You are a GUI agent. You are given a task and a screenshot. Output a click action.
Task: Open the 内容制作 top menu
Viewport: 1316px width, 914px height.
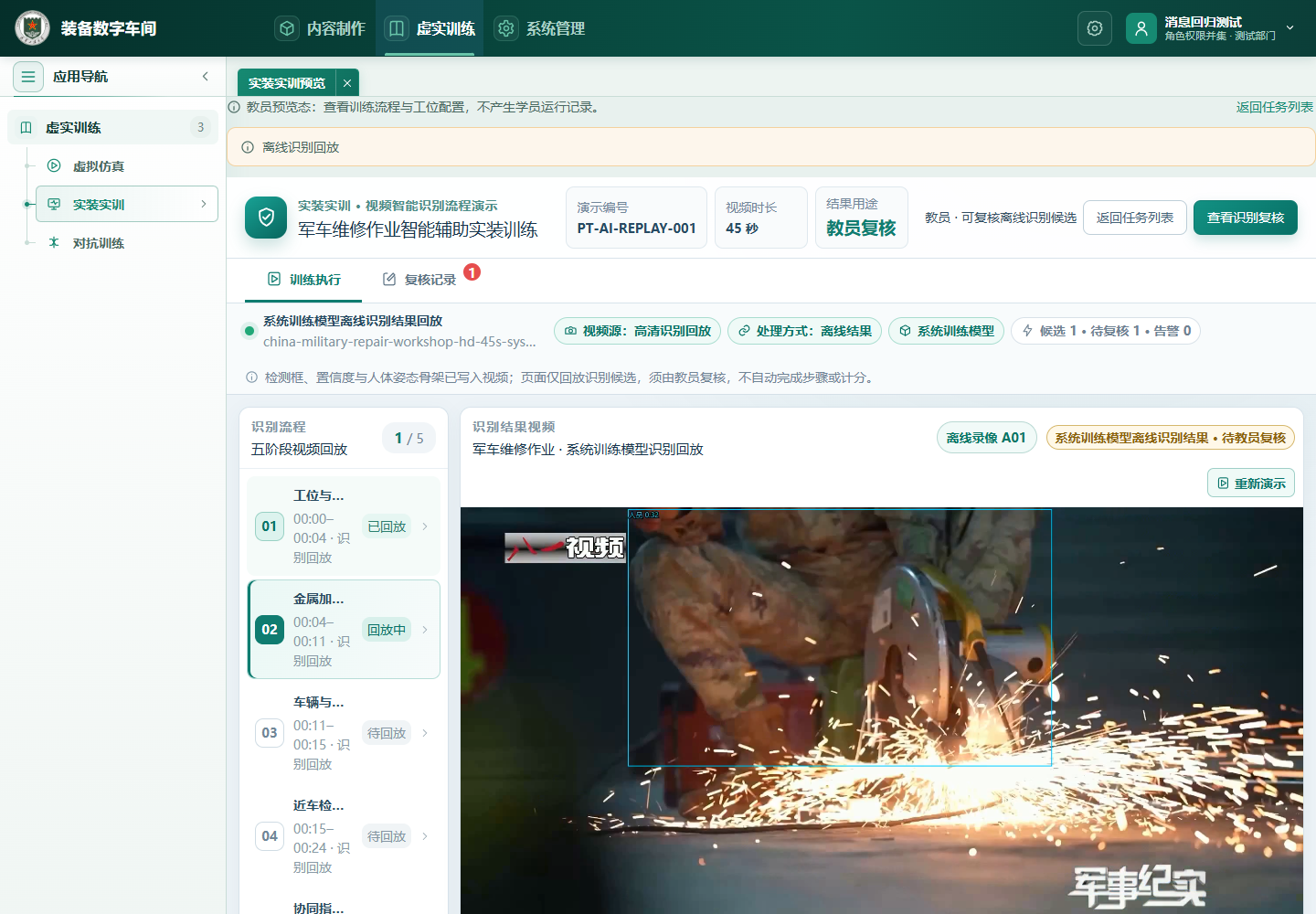321,28
